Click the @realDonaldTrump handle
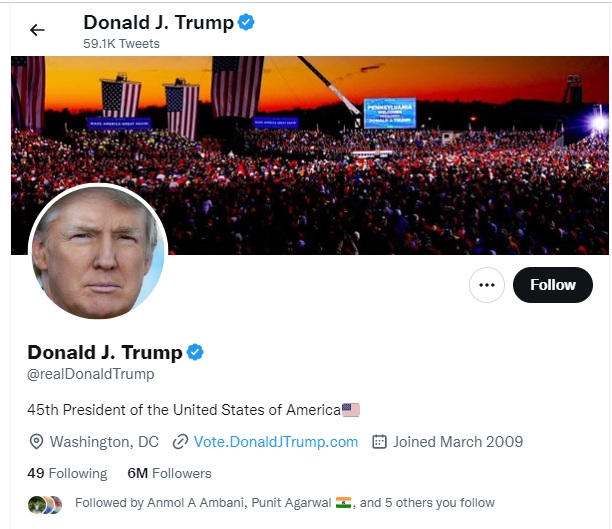The image size is (612, 529). 91,374
